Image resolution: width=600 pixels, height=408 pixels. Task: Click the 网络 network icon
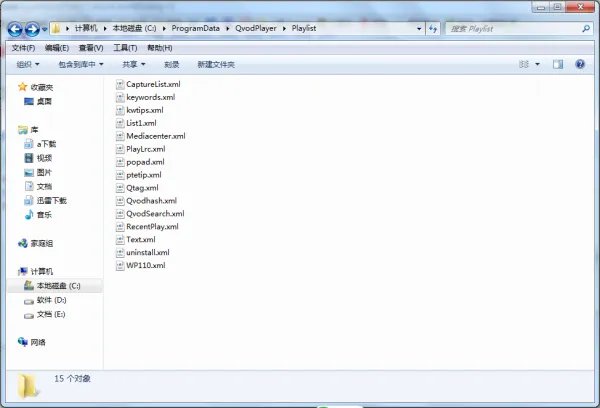(37, 342)
